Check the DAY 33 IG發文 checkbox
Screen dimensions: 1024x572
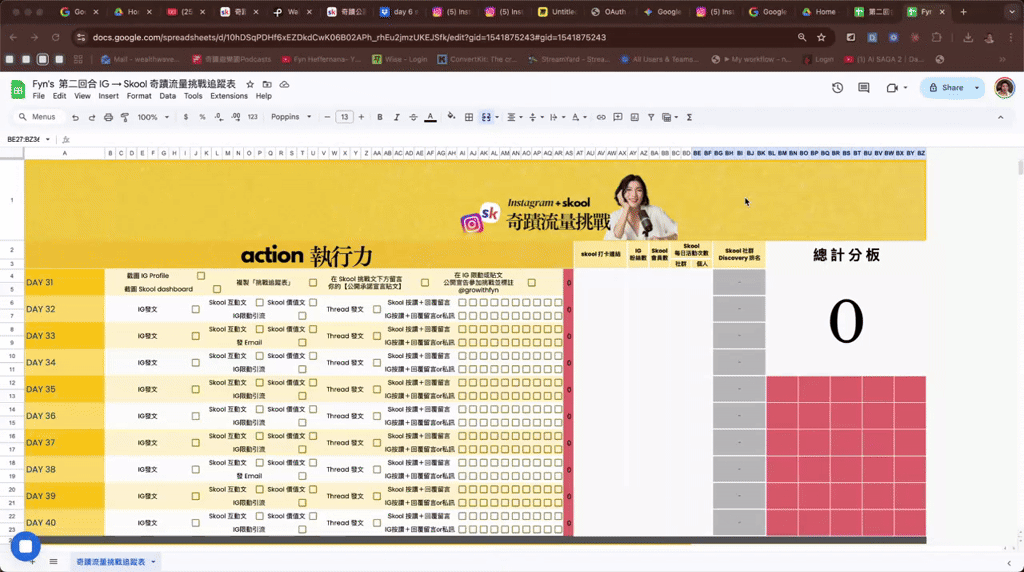click(195, 336)
